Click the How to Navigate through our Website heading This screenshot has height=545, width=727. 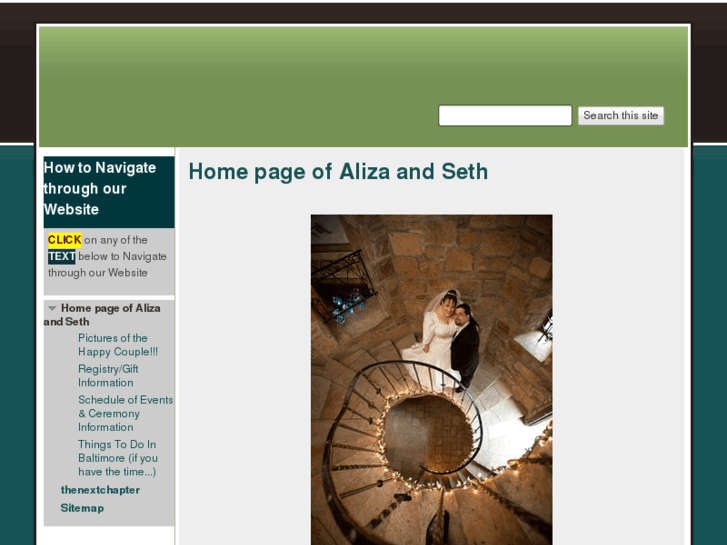[100, 188]
